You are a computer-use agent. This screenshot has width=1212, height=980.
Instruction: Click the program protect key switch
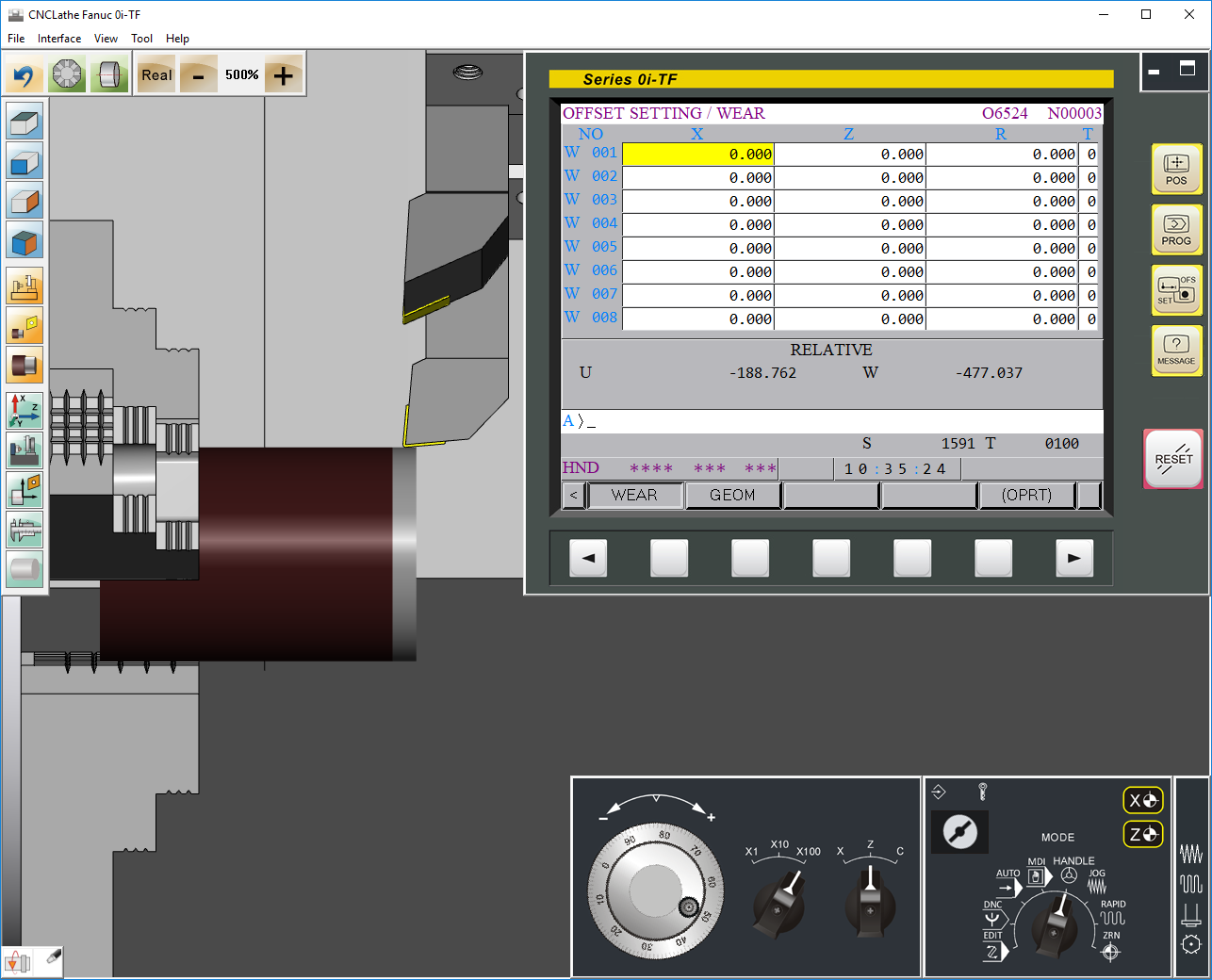click(x=959, y=831)
